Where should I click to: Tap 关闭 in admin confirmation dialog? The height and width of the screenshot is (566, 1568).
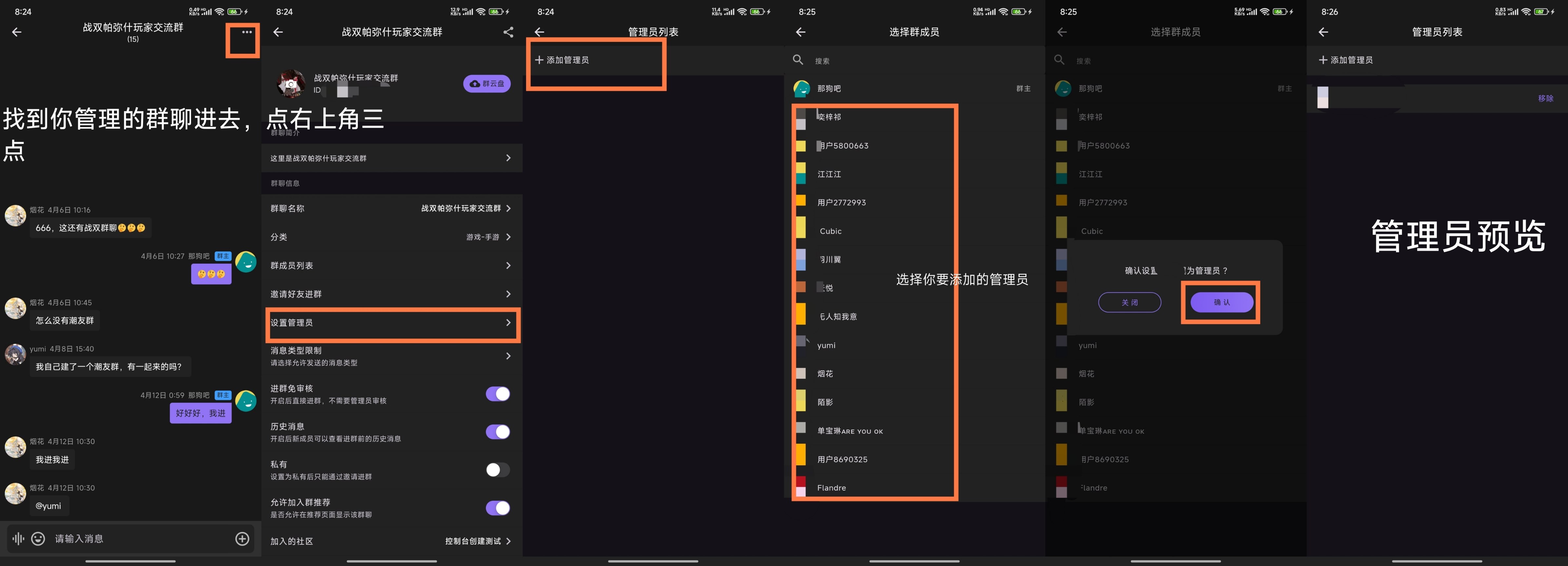(x=1129, y=302)
